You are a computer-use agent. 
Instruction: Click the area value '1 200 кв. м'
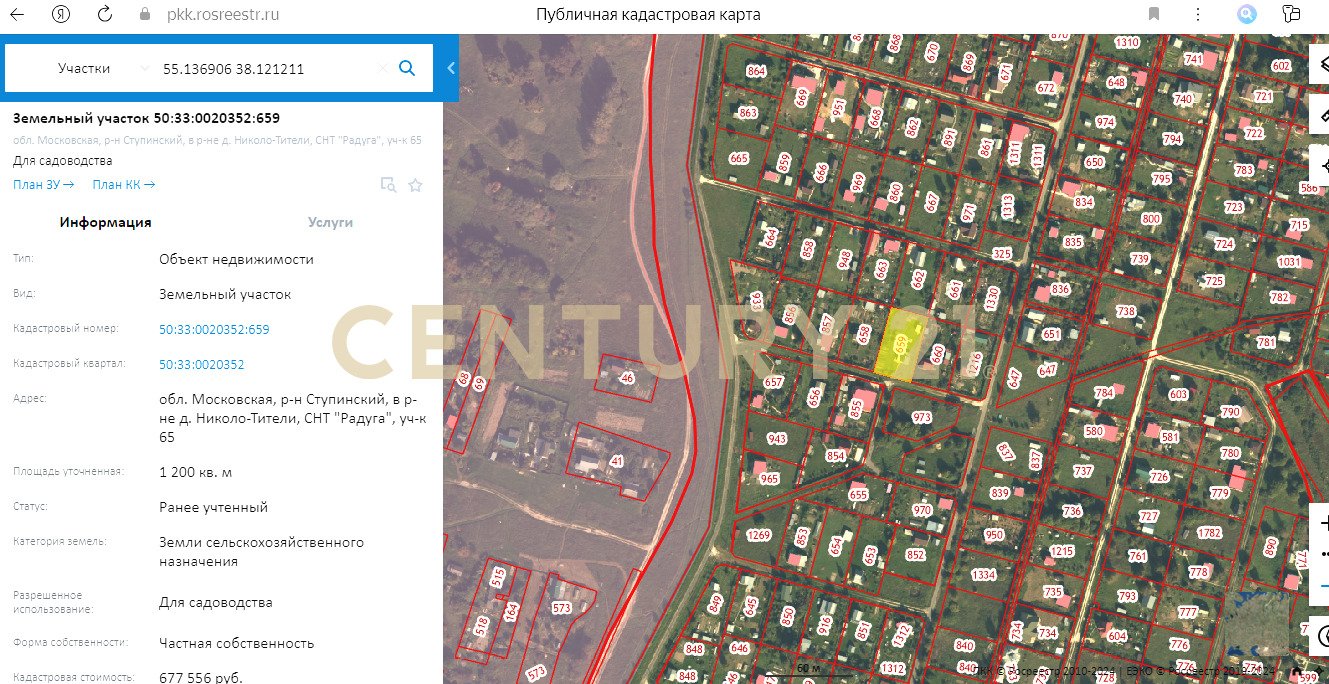pos(195,472)
